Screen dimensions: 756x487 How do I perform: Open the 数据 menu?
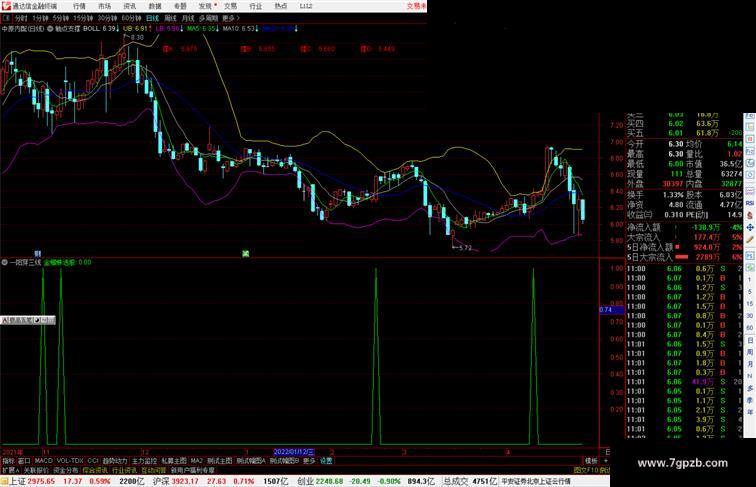(155, 6)
